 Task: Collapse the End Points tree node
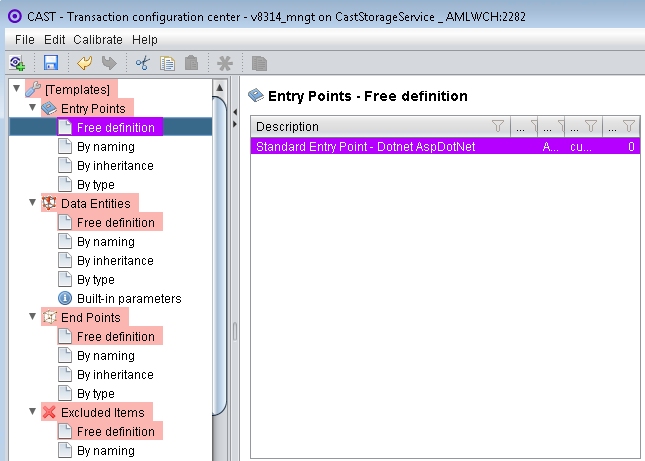pos(32,317)
